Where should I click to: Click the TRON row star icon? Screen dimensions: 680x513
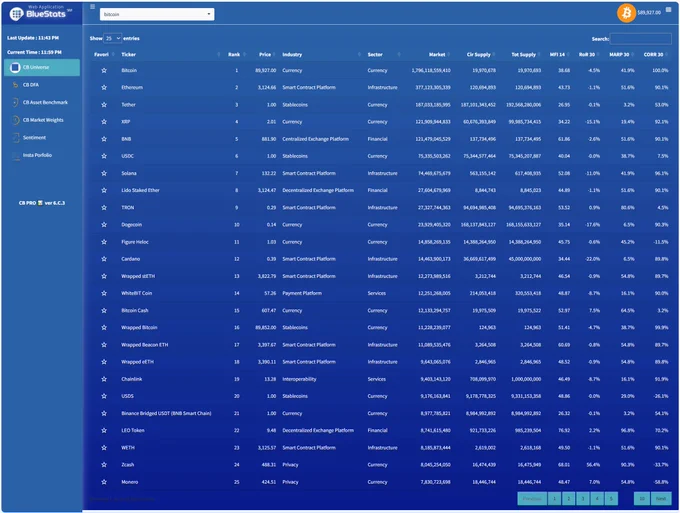point(104,207)
